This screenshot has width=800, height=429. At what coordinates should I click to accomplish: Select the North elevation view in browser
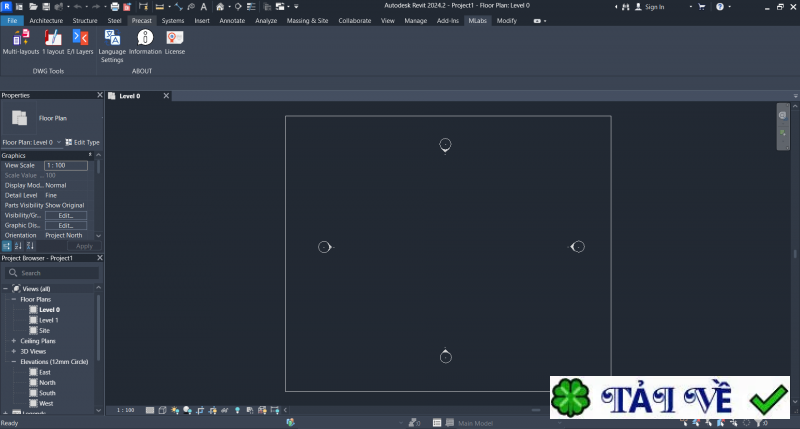point(47,382)
